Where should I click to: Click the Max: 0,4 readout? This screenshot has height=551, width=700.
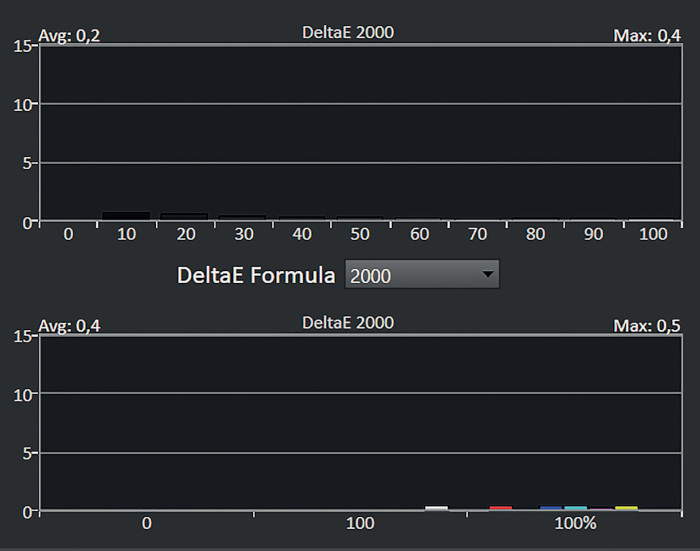tap(646, 36)
